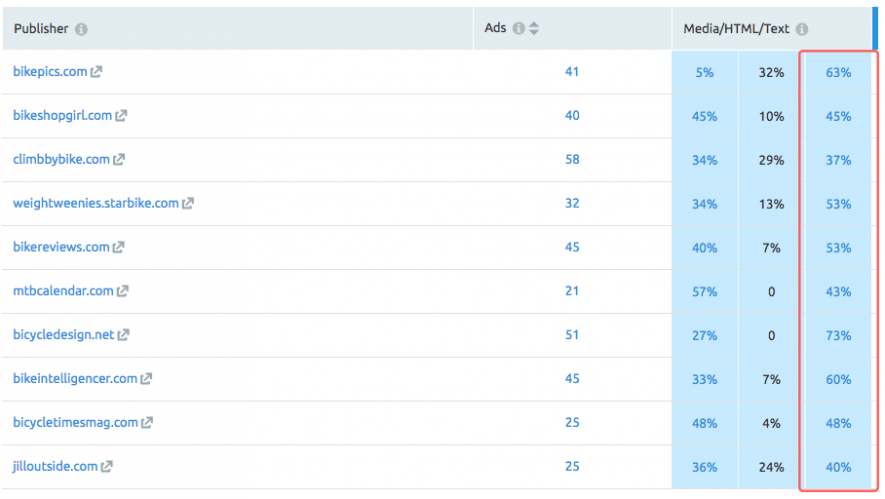Click the info icon beside Ads header
Viewport: 885px width, 499px height.
(518, 28)
